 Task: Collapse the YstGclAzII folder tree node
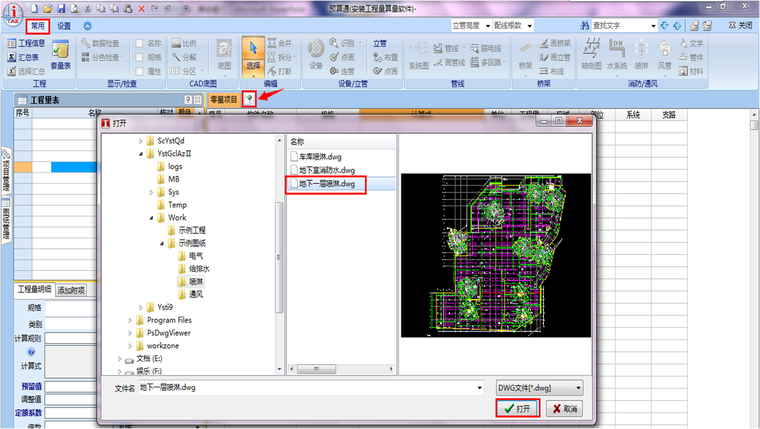[141, 154]
